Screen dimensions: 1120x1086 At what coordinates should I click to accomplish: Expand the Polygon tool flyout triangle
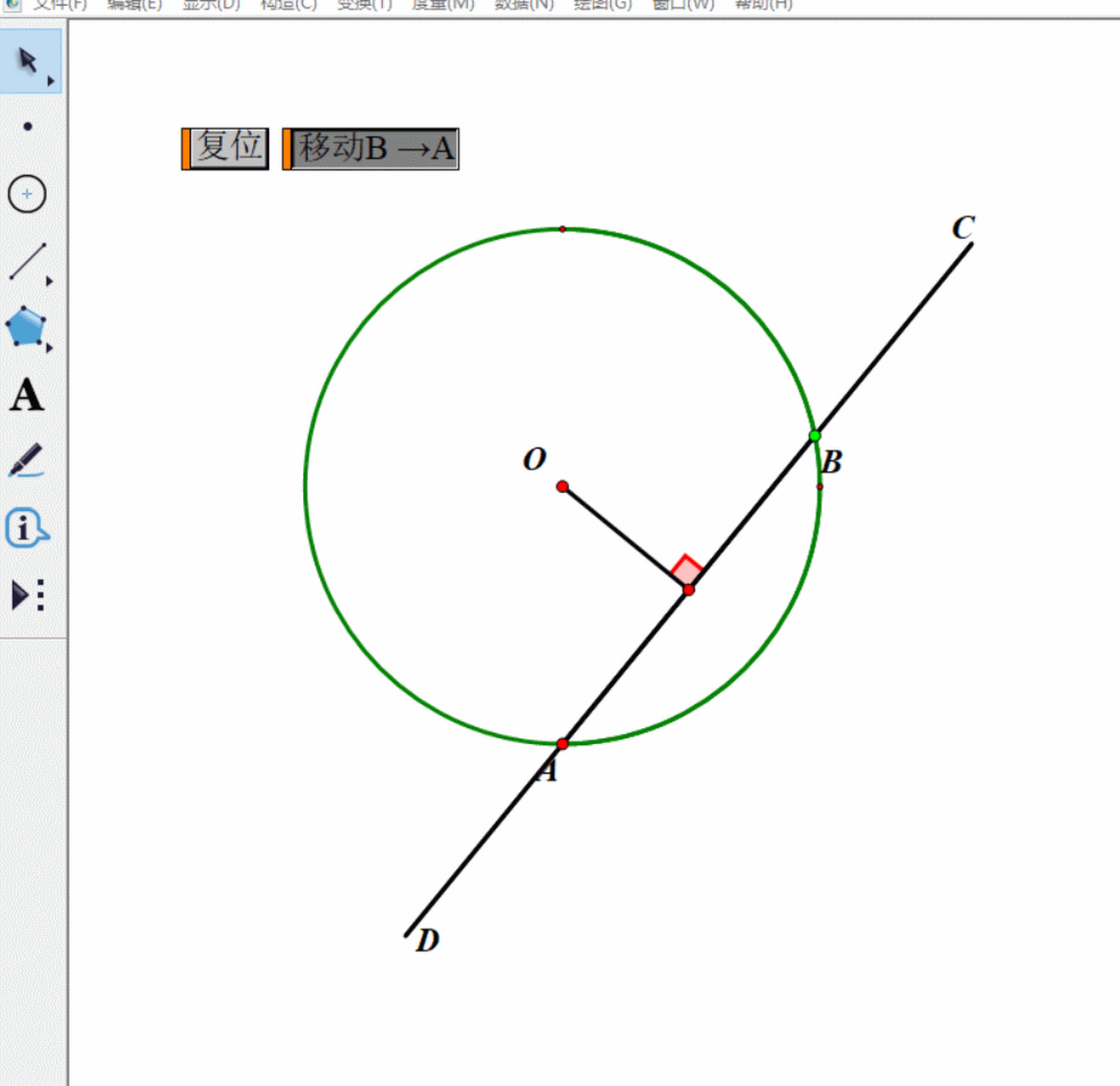coord(49,348)
